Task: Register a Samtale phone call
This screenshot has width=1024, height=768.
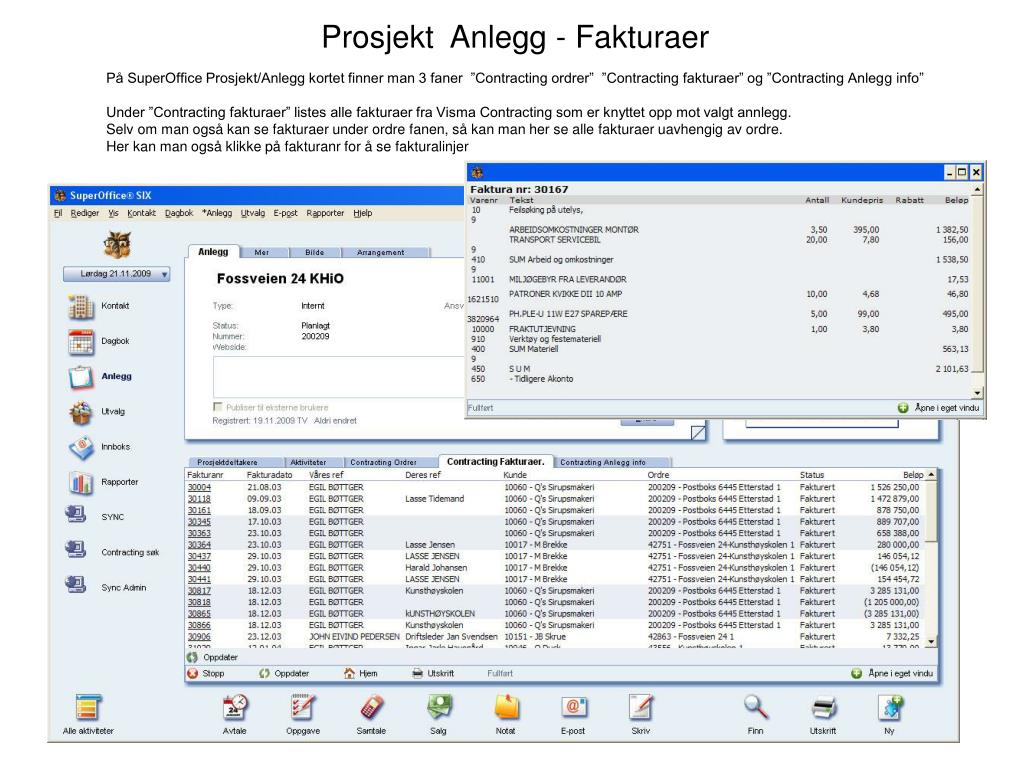Action: coord(371,708)
